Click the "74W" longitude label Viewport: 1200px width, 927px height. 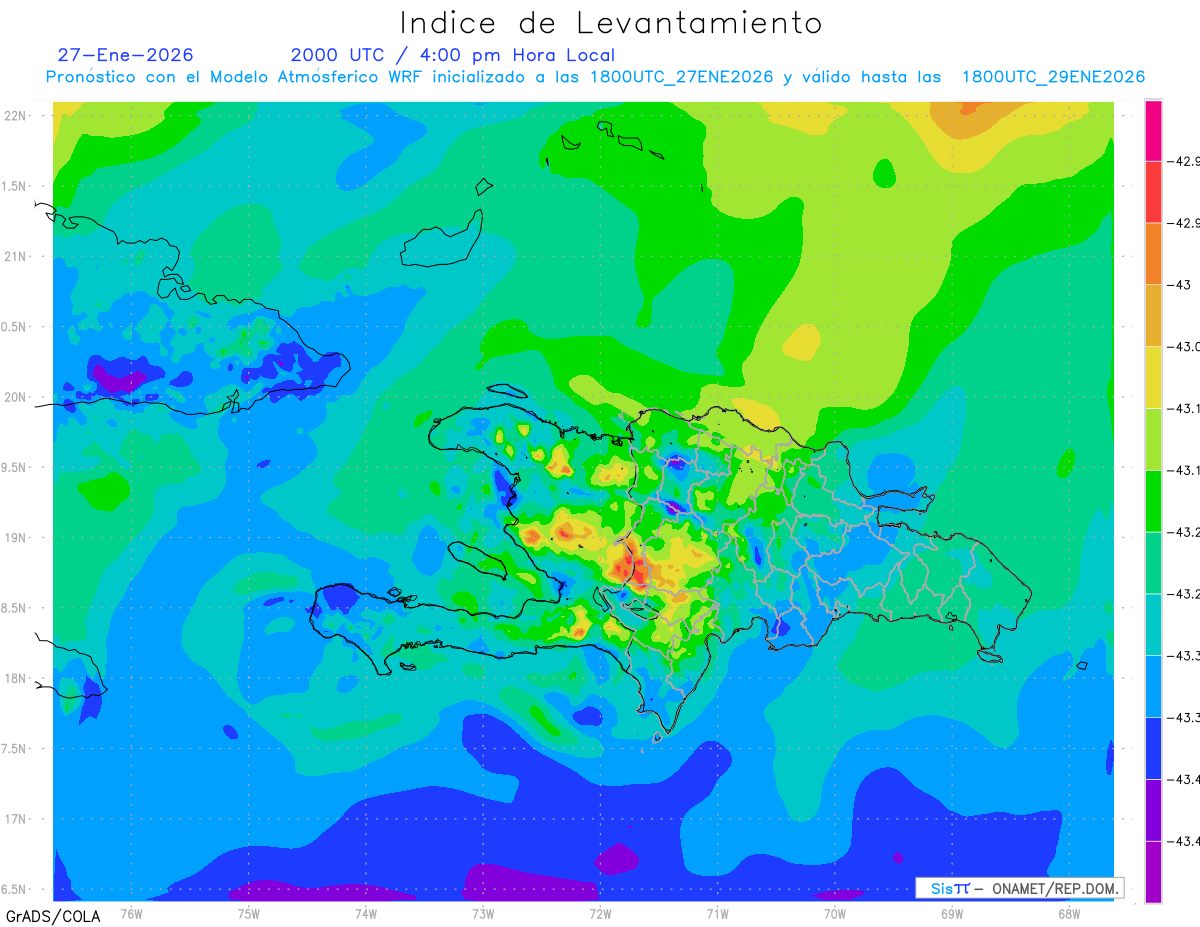tap(366, 913)
